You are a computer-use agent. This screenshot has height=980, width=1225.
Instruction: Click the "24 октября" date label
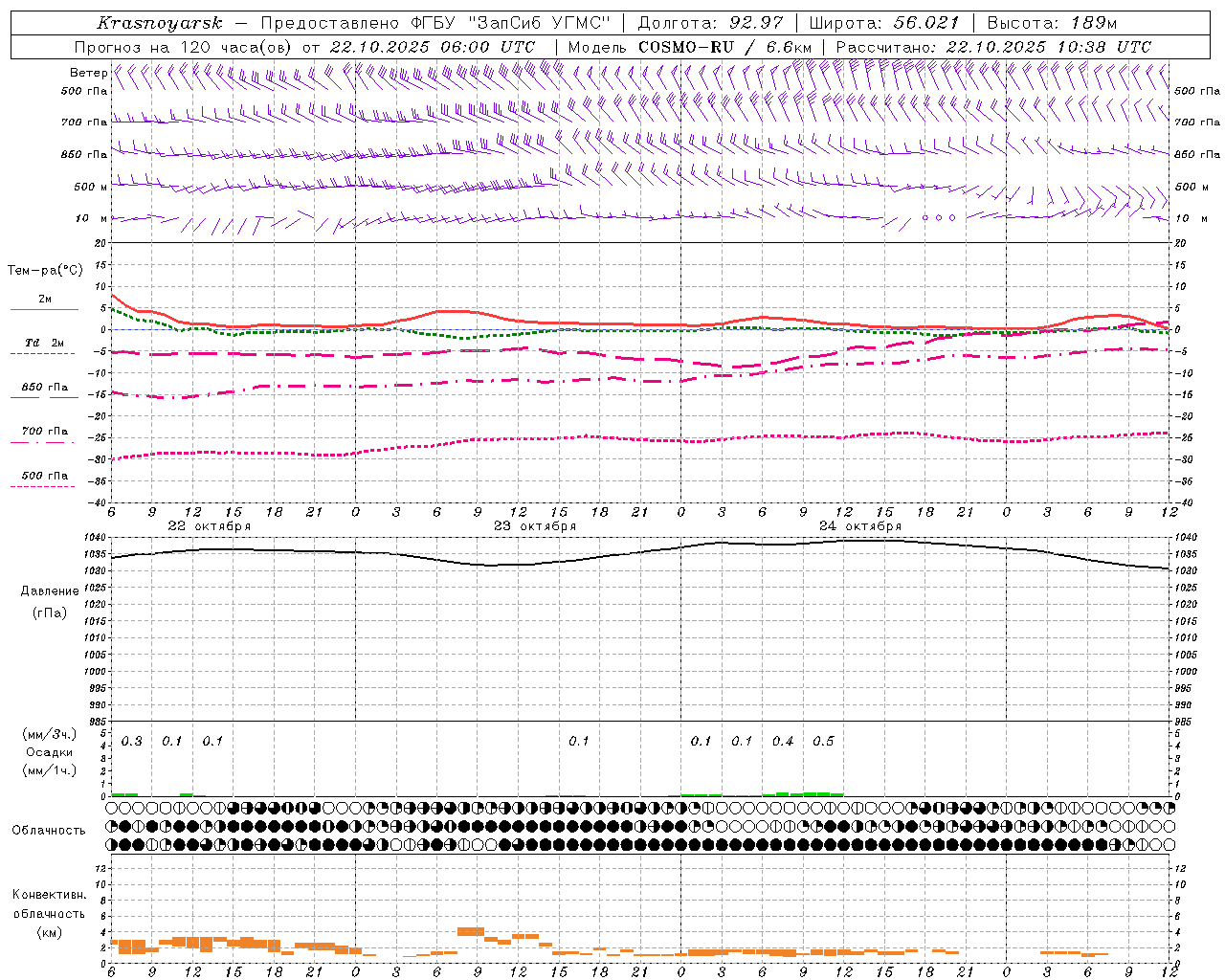[859, 526]
